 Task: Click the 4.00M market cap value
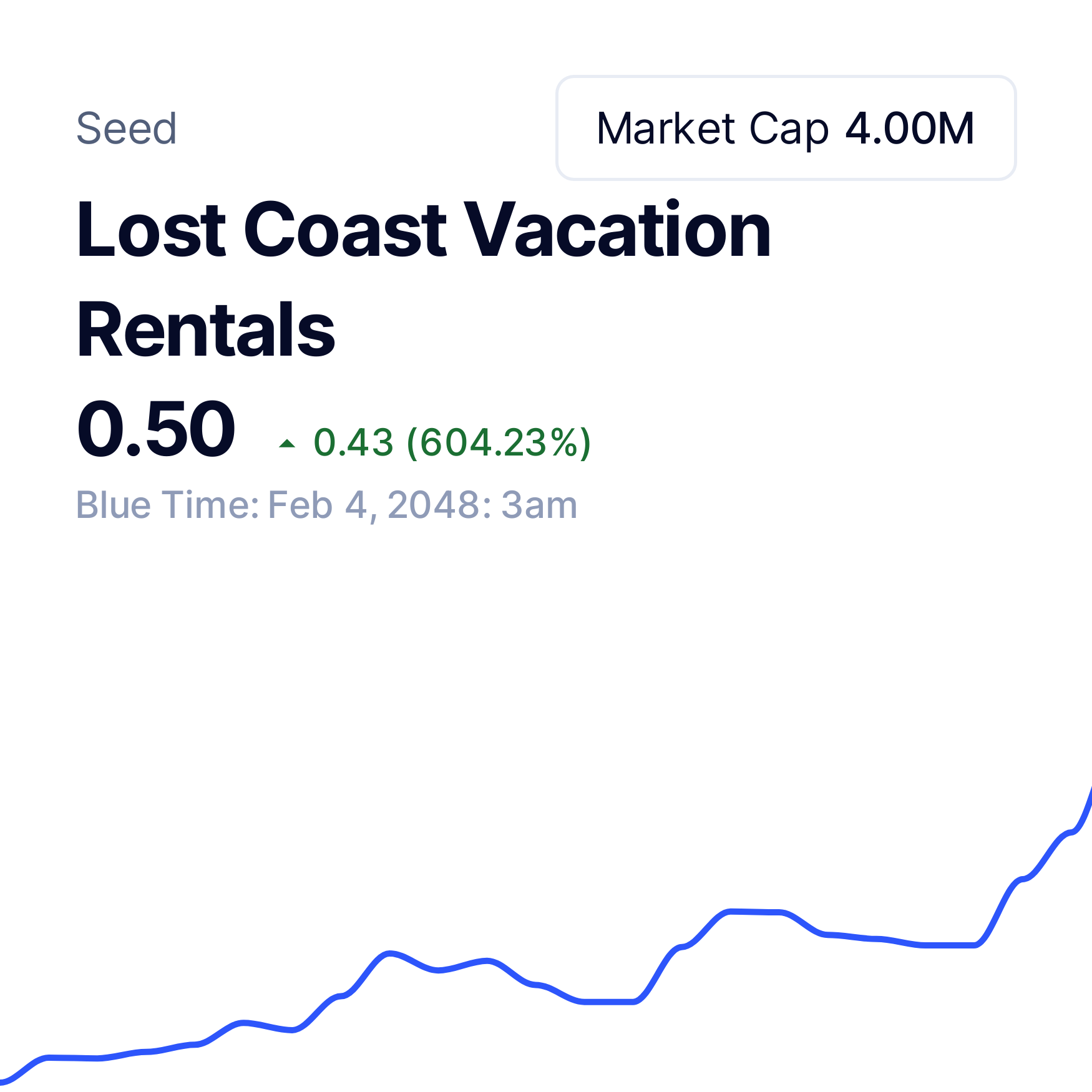click(x=909, y=129)
